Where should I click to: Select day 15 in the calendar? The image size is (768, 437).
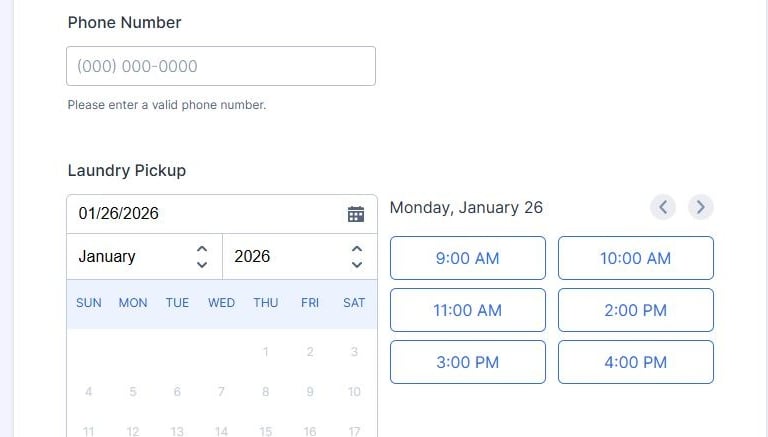click(x=266, y=431)
